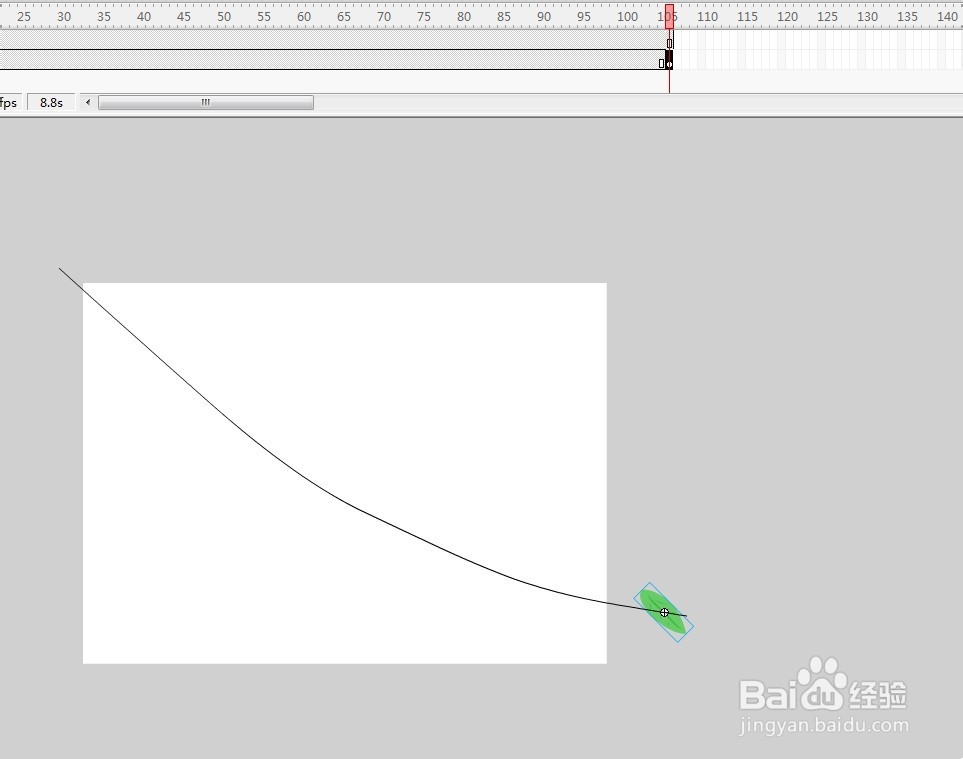The width and height of the screenshot is (963, 759).
Task: Click frame 30 on the timeline ruler
Action: (64, 17)
